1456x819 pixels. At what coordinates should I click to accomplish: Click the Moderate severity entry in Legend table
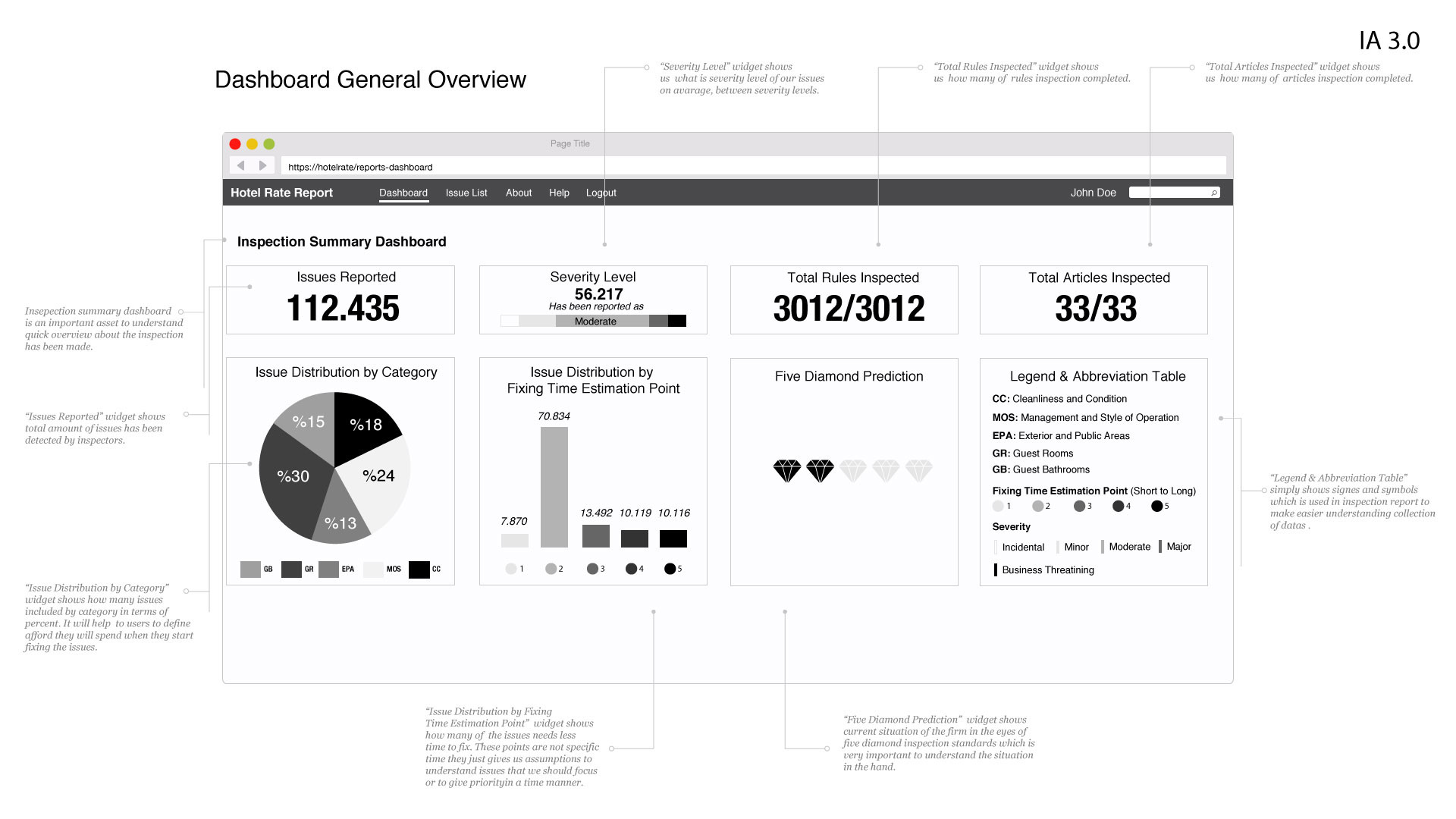coord(1125,547)
